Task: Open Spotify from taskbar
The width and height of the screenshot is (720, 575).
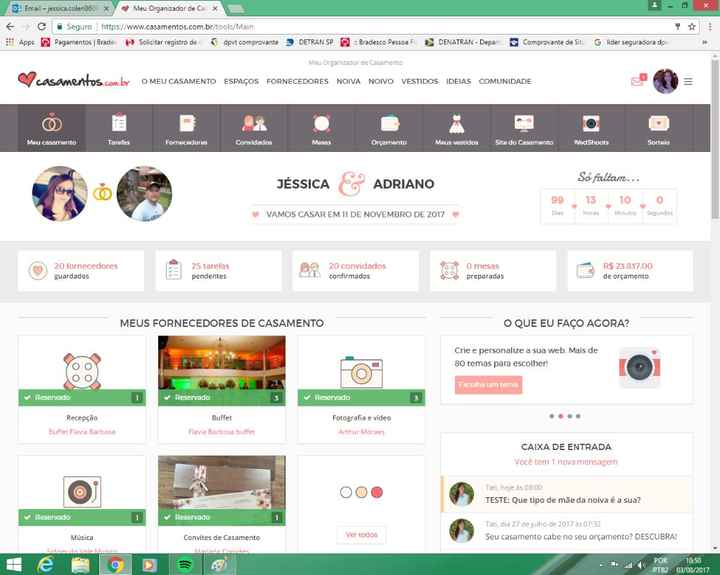Action: [x=185, y=564]
